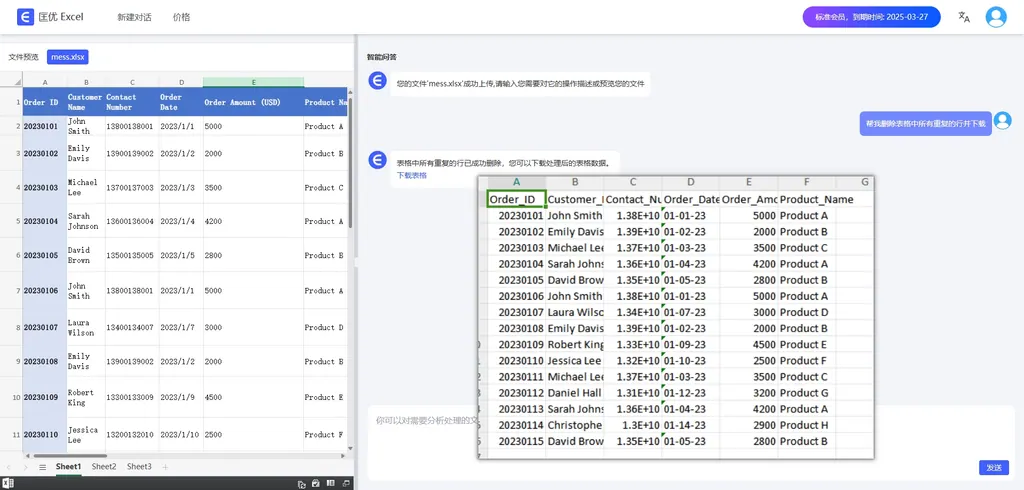Select column E header in spreadsheet
The height and width of the screenshot is (490, 1024).
253,82
